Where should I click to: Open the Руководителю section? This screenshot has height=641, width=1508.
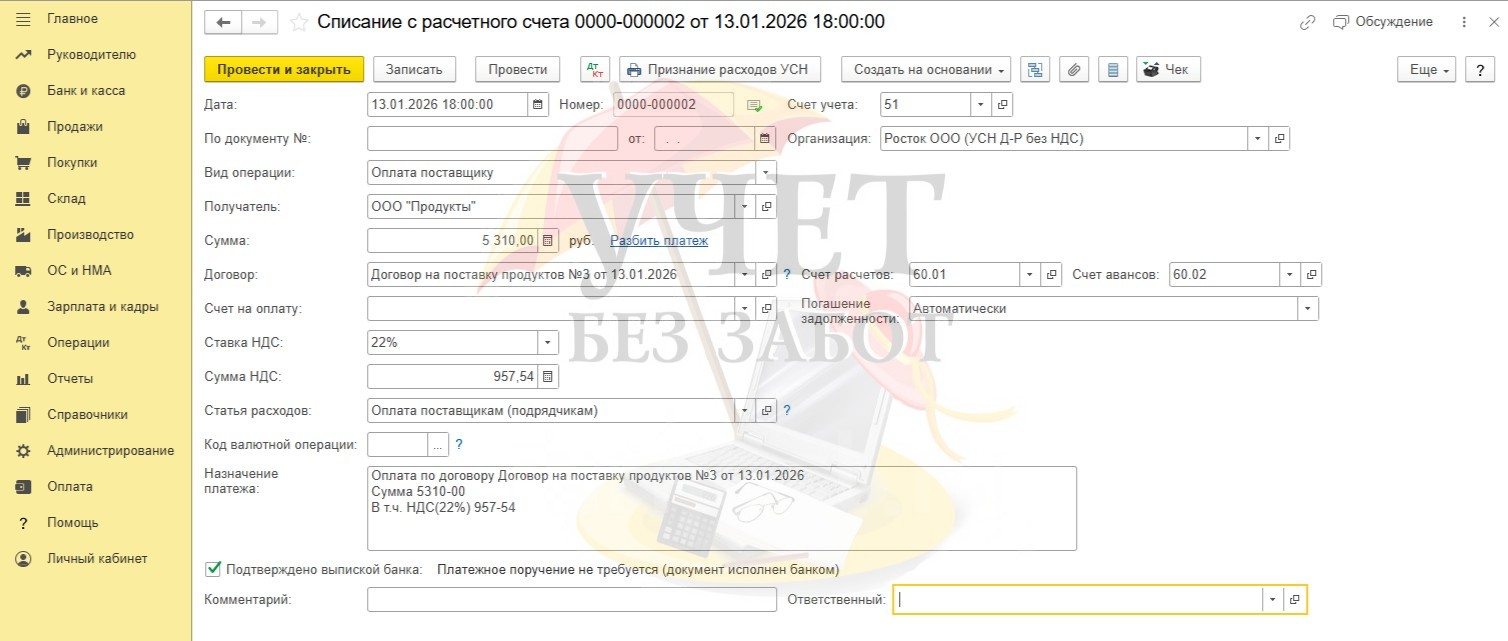click(x=91, y=55)
